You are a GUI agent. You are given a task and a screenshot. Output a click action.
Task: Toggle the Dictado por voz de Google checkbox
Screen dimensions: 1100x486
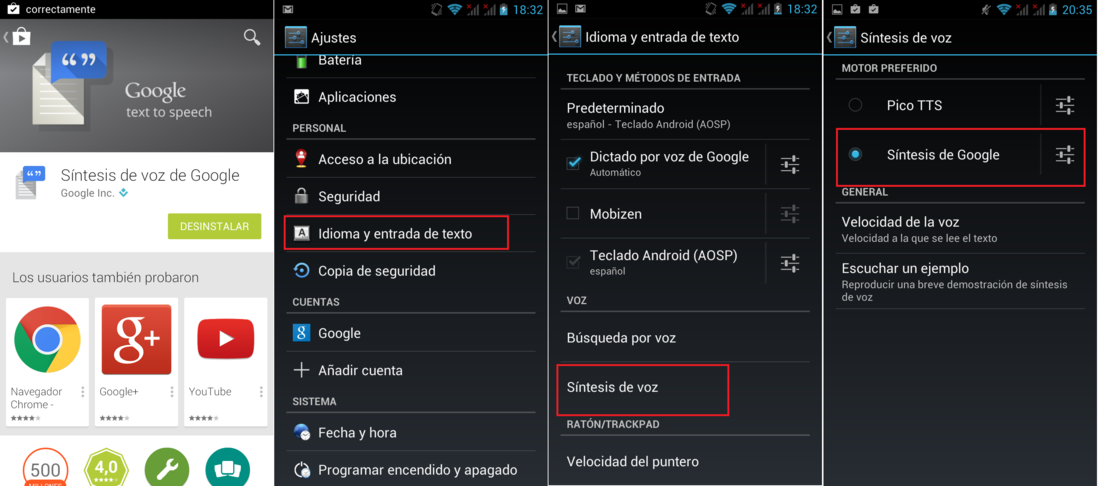[x=573, y=163]
